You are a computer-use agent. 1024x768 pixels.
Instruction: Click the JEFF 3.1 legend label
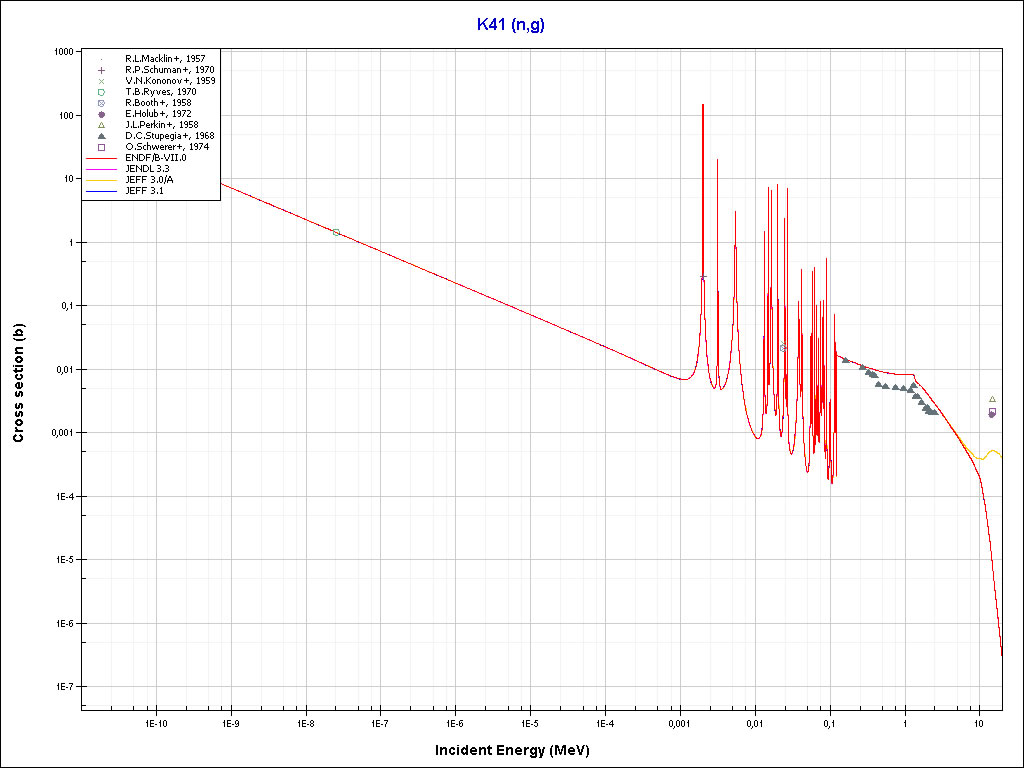coord(145,190)
